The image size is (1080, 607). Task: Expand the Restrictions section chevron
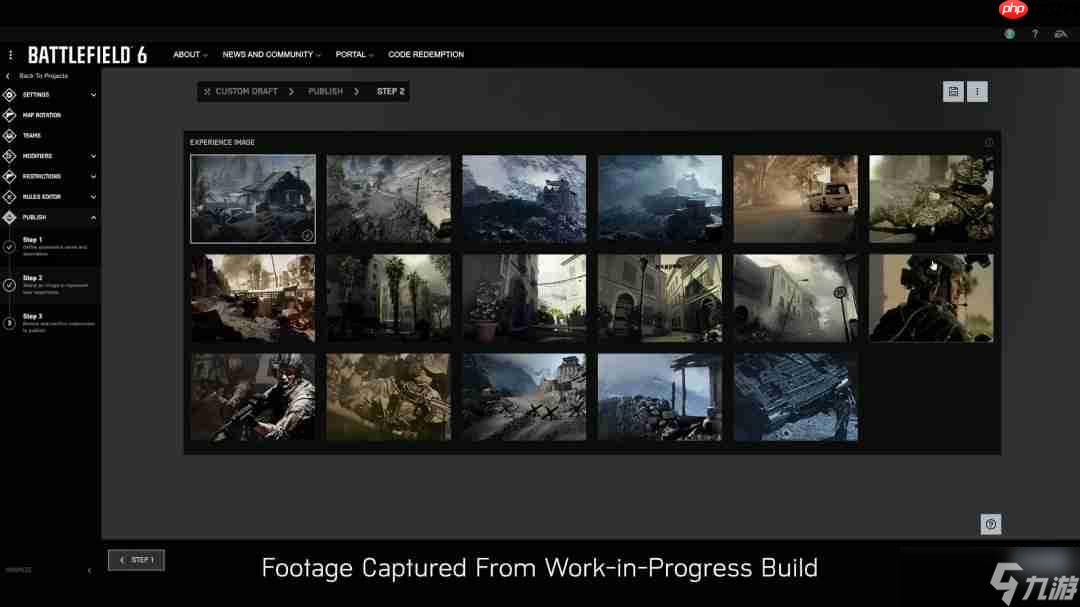(x=93, y=177)
